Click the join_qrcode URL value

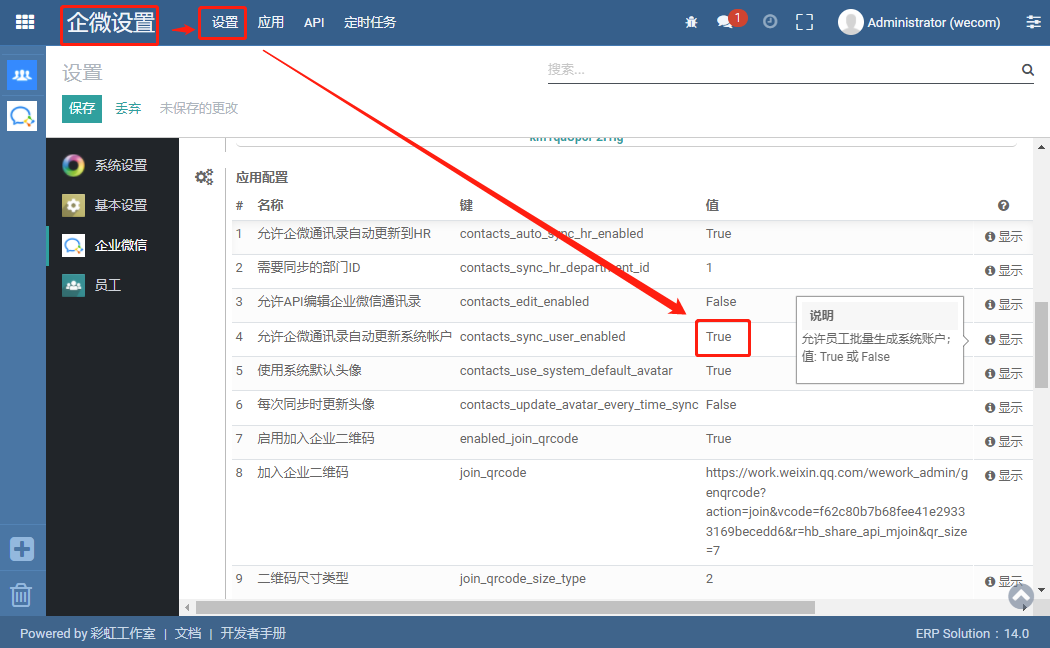(836, 511)
